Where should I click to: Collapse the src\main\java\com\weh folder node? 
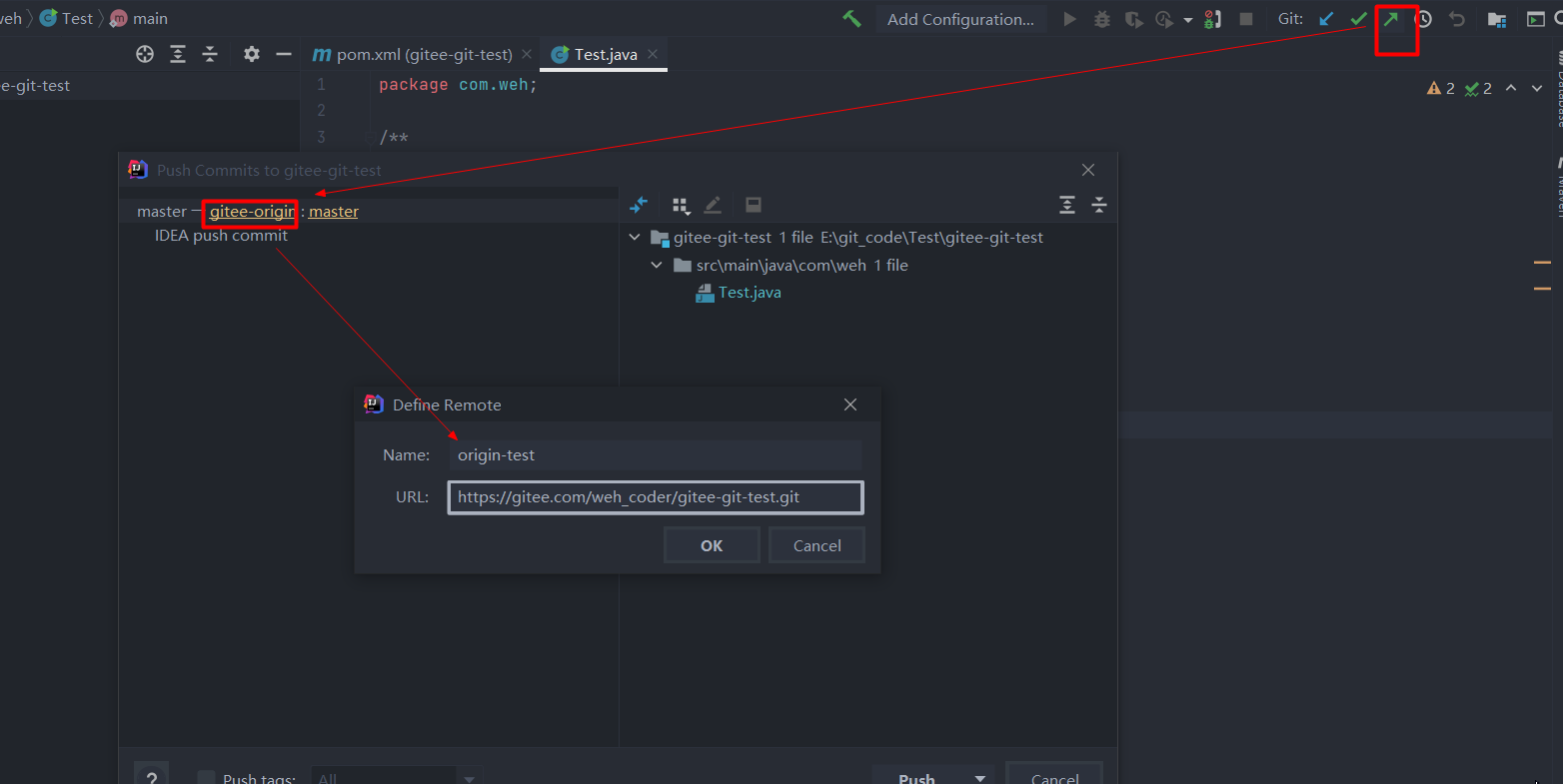coord(657,266)
